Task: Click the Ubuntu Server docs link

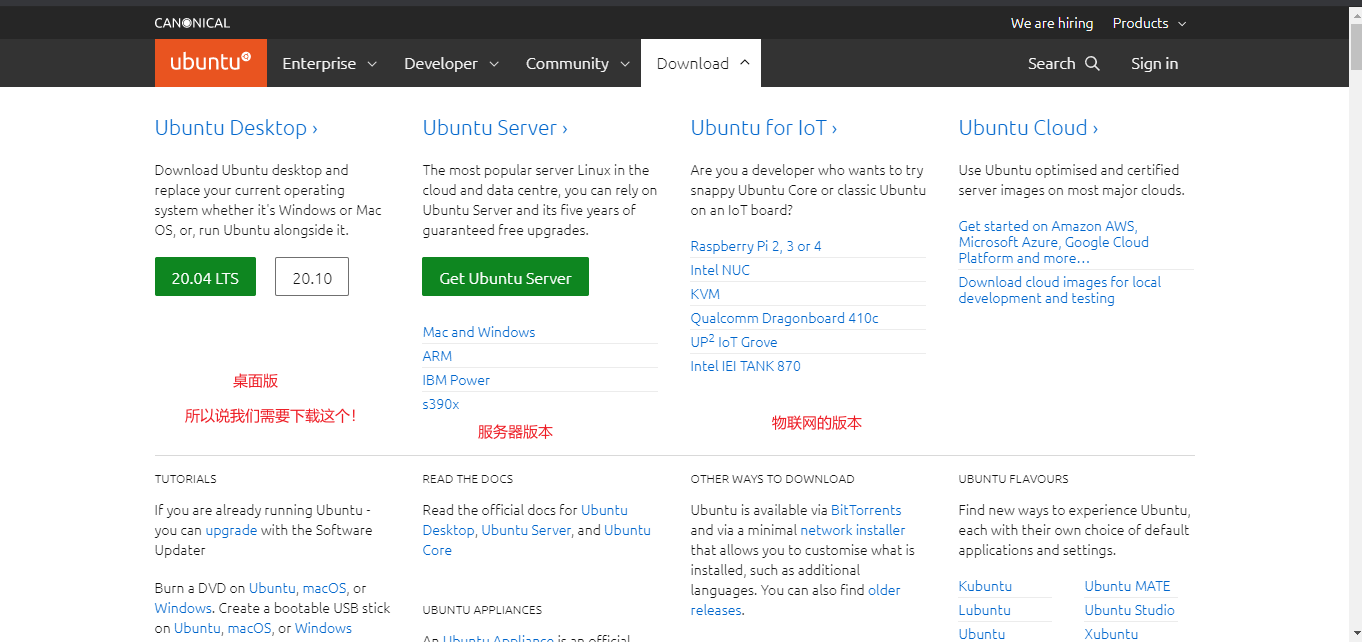Action: coord(526,530)
